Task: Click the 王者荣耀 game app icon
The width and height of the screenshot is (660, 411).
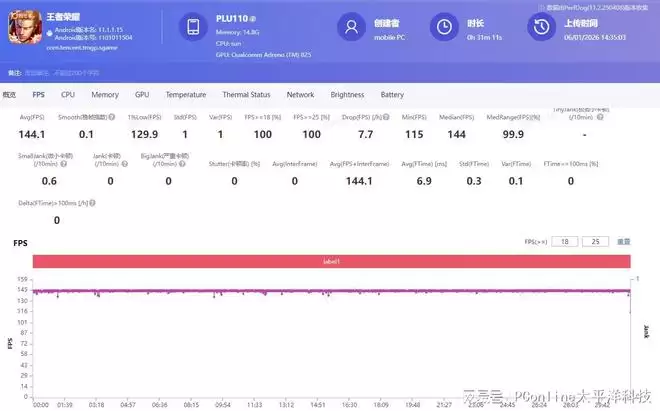Action: click(x=22, y=29)
